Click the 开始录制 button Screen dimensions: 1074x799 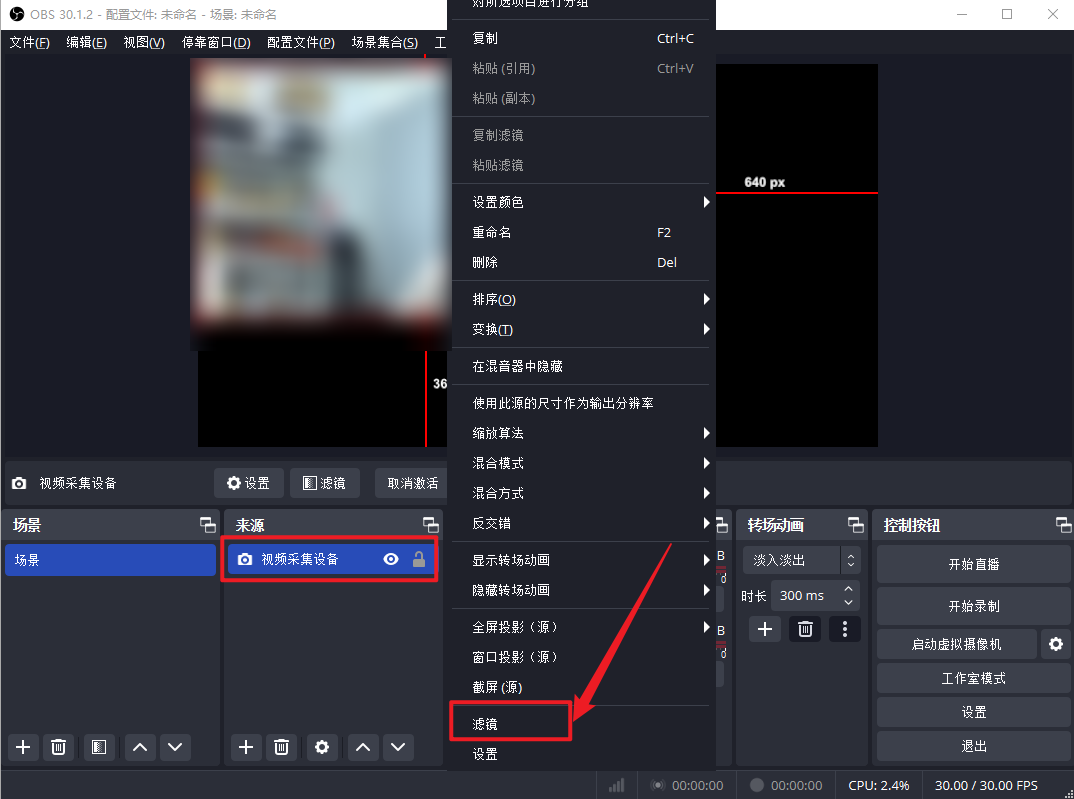pyautogui.click(x=973, y=606)
